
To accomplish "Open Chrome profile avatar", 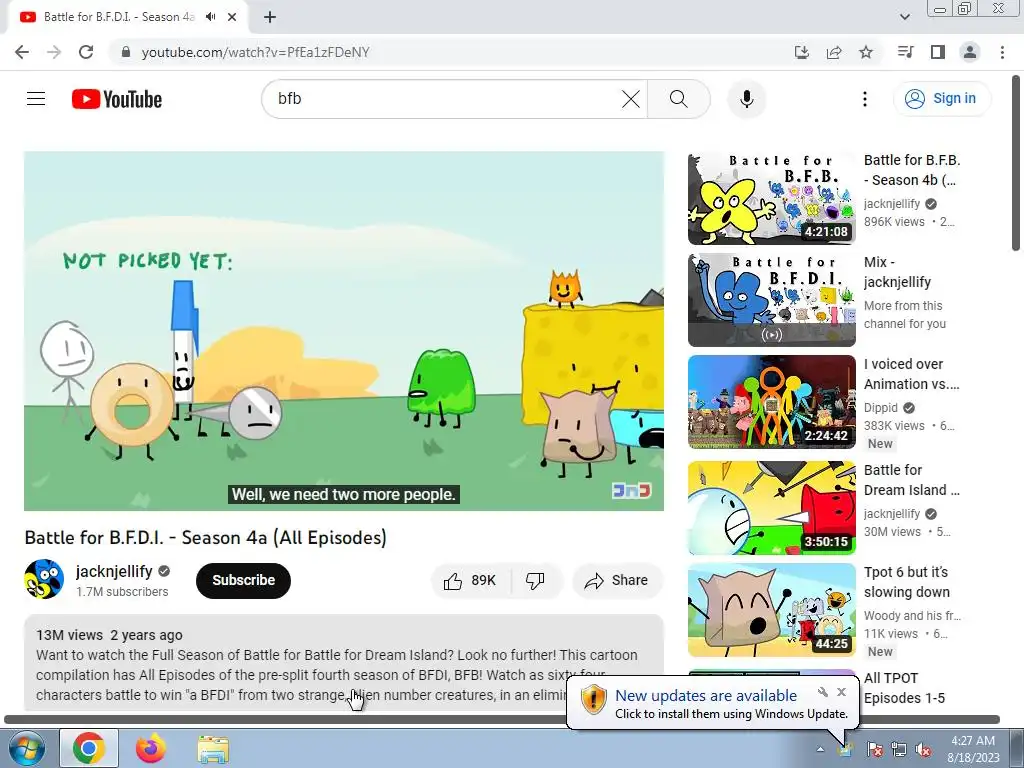I will (970, 52).
